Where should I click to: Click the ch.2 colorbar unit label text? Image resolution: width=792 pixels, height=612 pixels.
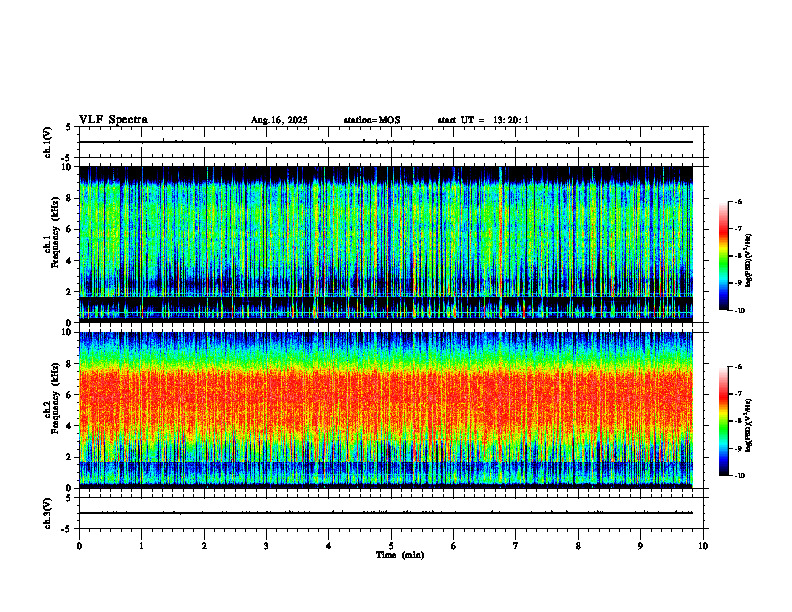(x=749, y=425)
